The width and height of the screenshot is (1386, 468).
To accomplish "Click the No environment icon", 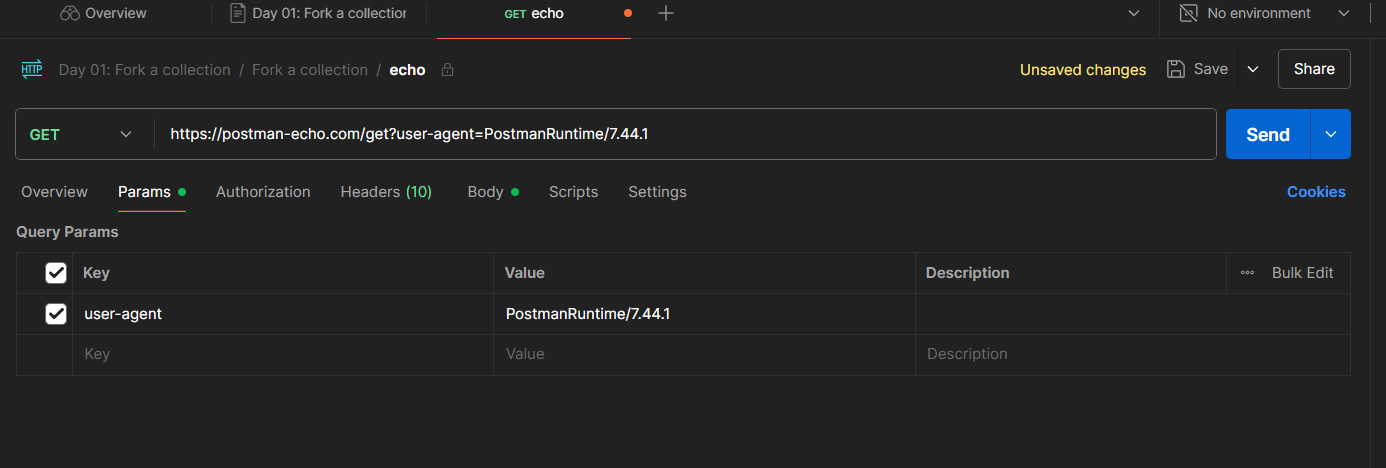I will [1188, 13].
